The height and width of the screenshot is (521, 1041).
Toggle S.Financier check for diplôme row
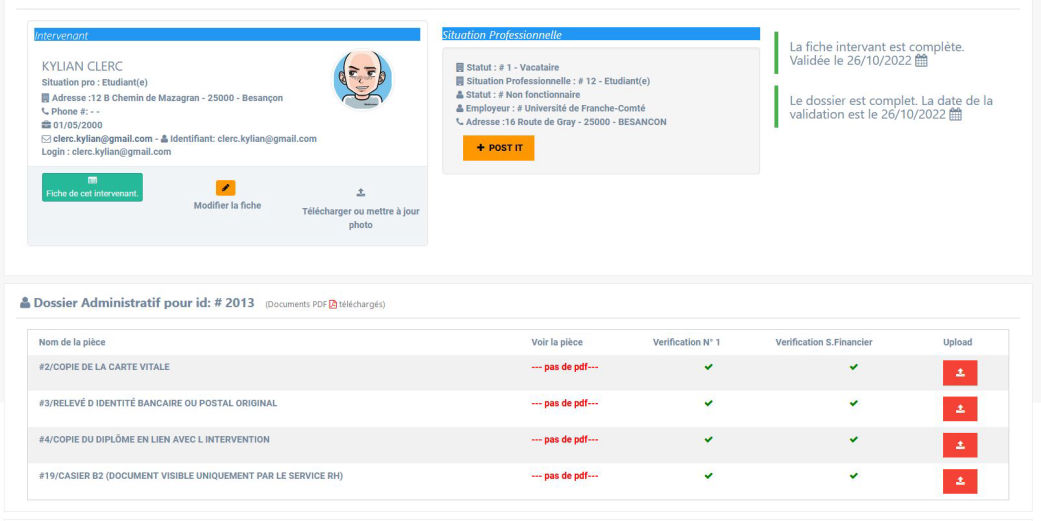[x=853, y=439]
